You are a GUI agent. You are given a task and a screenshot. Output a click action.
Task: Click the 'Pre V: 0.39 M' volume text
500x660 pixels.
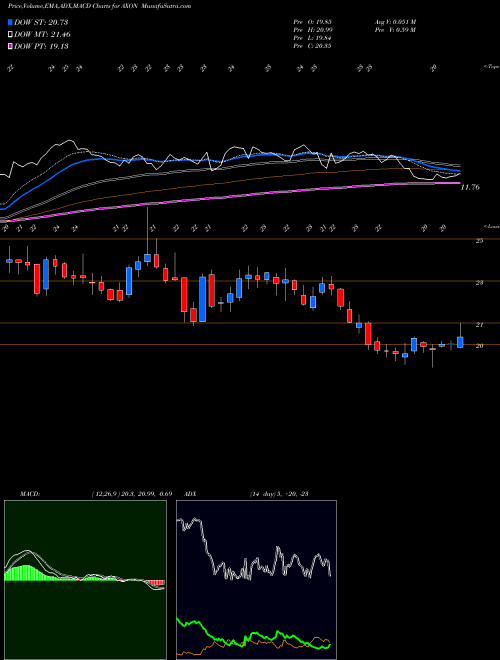[395, 30]
